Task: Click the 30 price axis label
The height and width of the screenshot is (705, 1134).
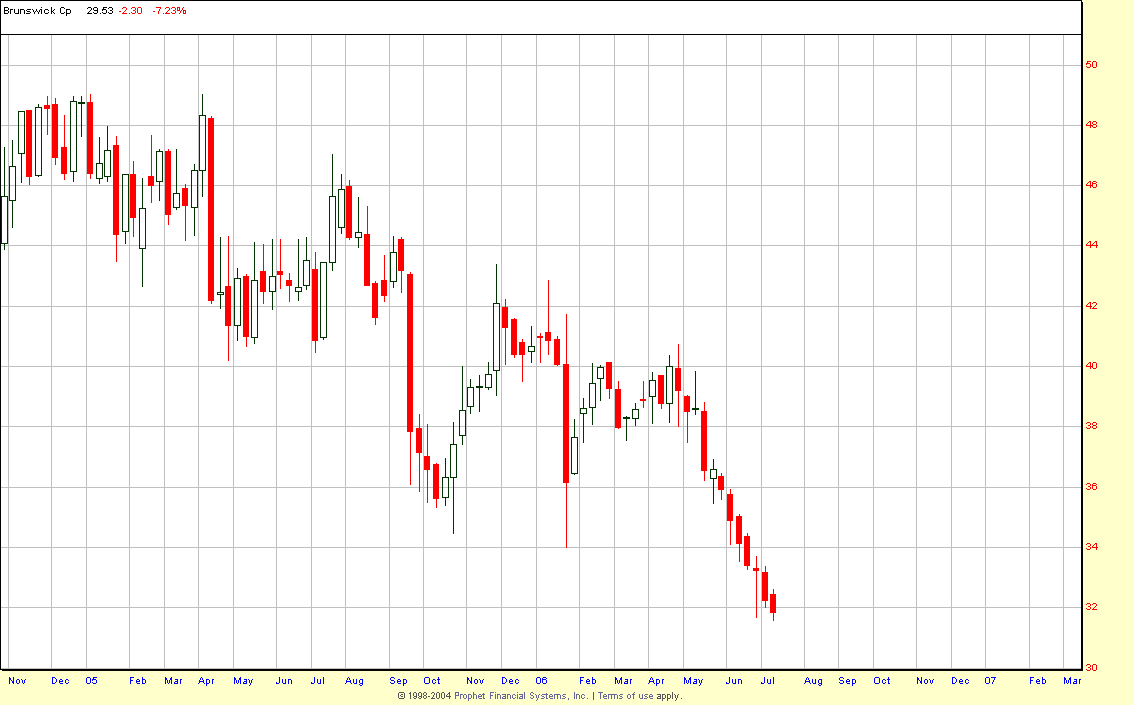Action: pos(1091,667)
